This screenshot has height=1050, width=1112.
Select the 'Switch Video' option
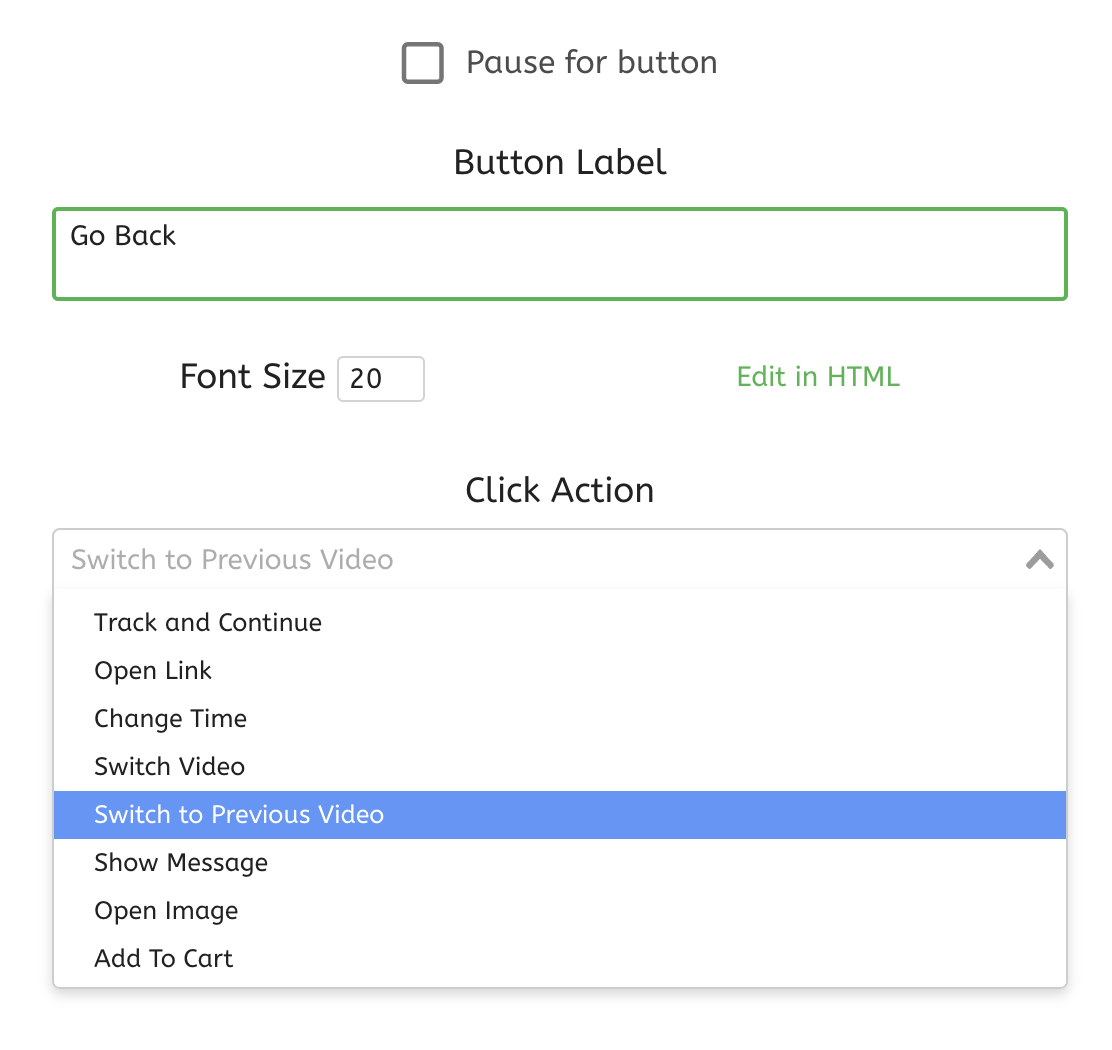click(x=169, y=767)
